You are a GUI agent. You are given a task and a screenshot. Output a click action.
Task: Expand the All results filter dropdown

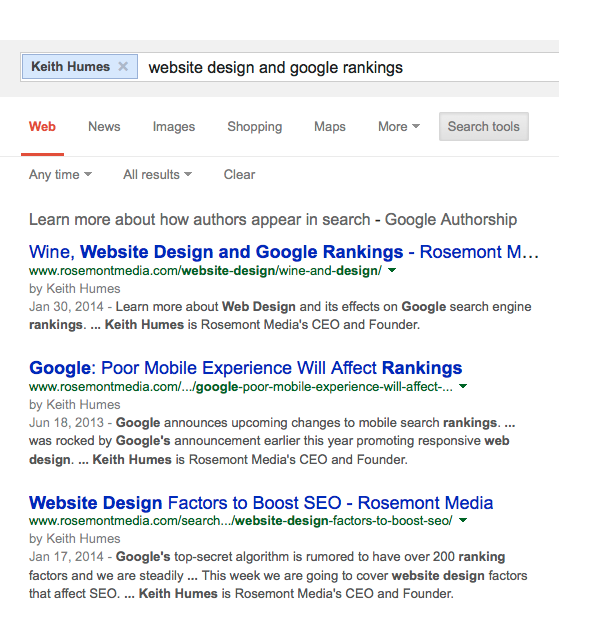(x=157, y=175)
